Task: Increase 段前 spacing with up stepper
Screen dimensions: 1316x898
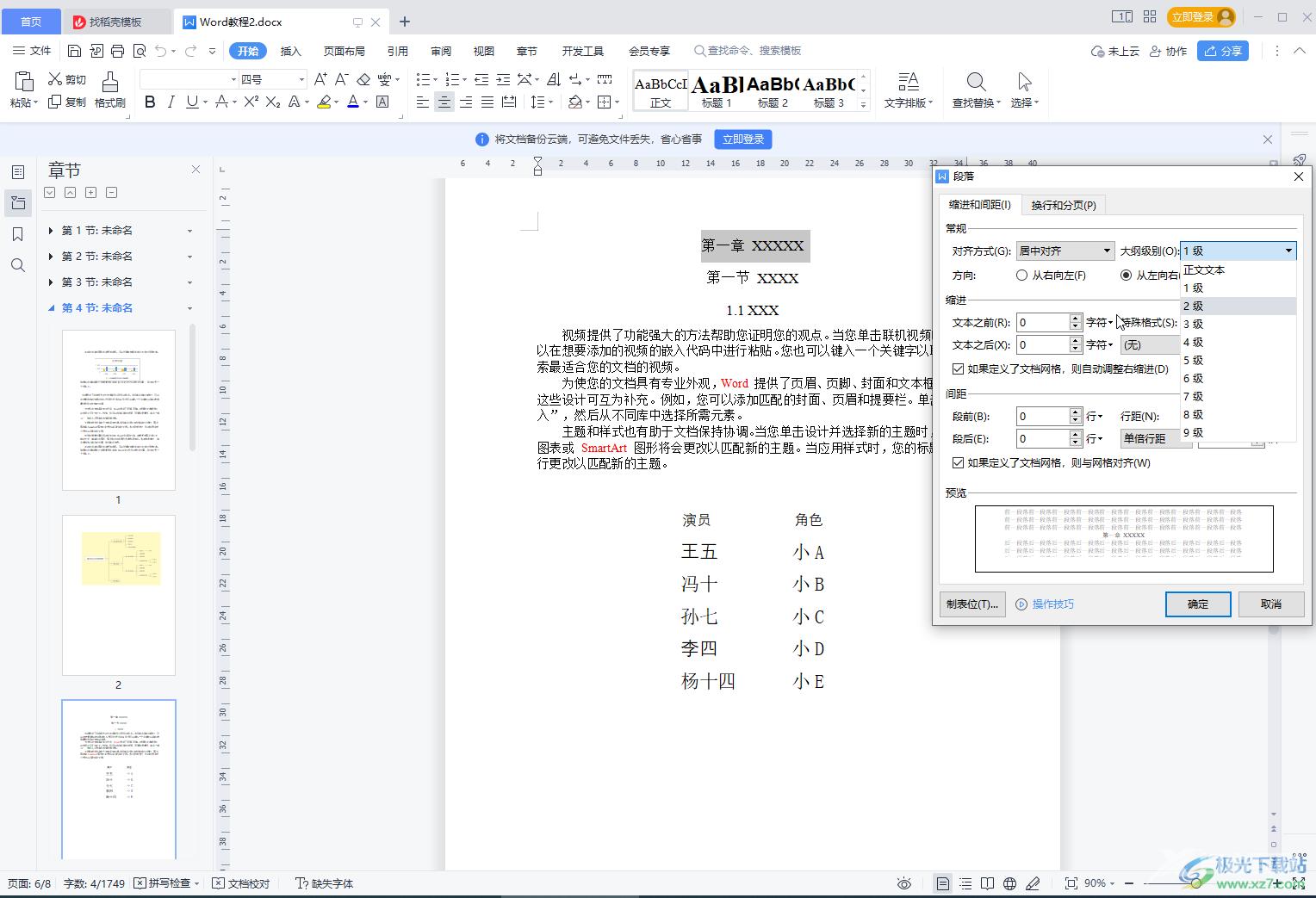Action: point(1075,412)
